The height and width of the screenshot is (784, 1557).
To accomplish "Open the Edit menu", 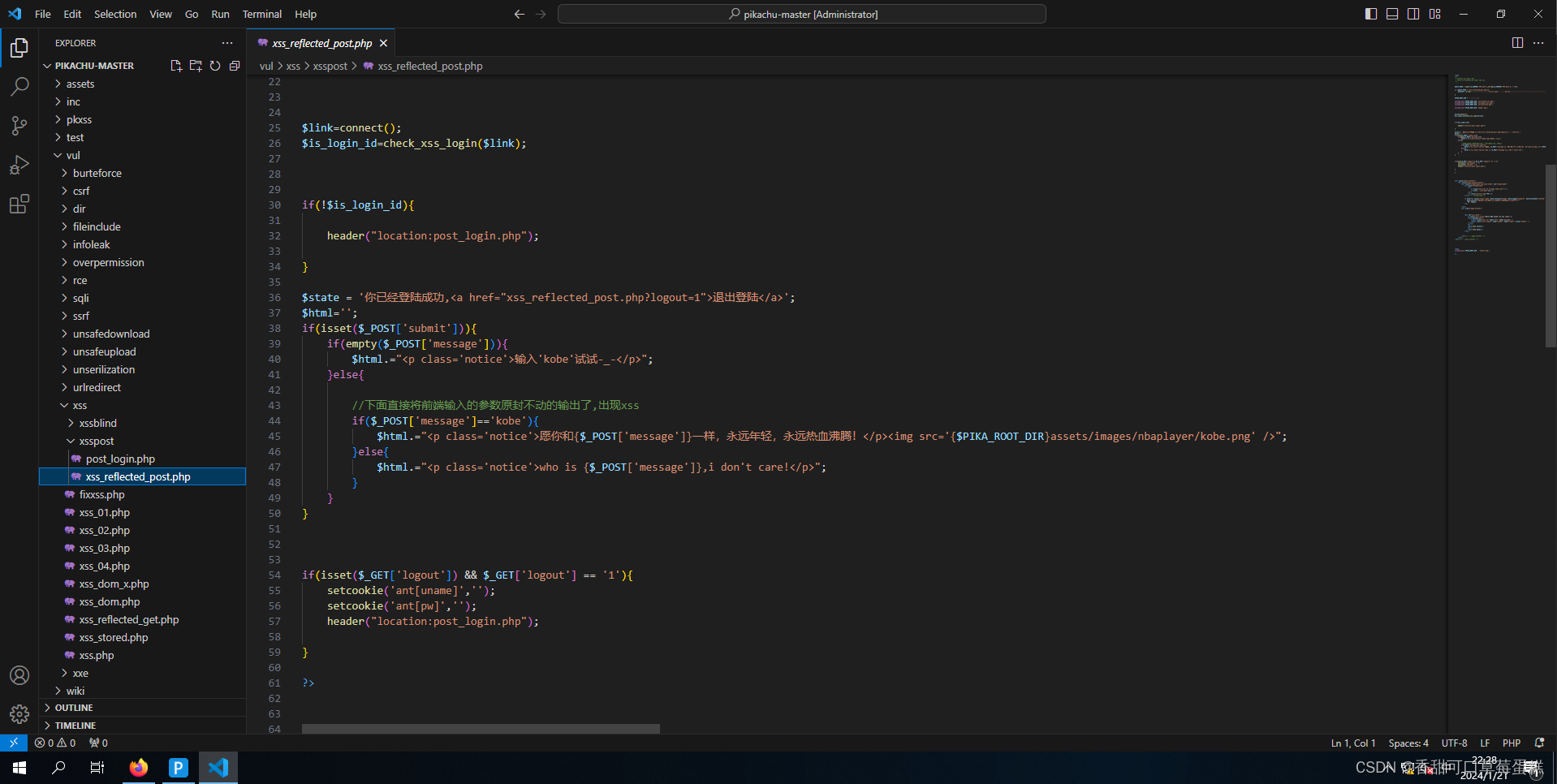I will pos(72,14).
